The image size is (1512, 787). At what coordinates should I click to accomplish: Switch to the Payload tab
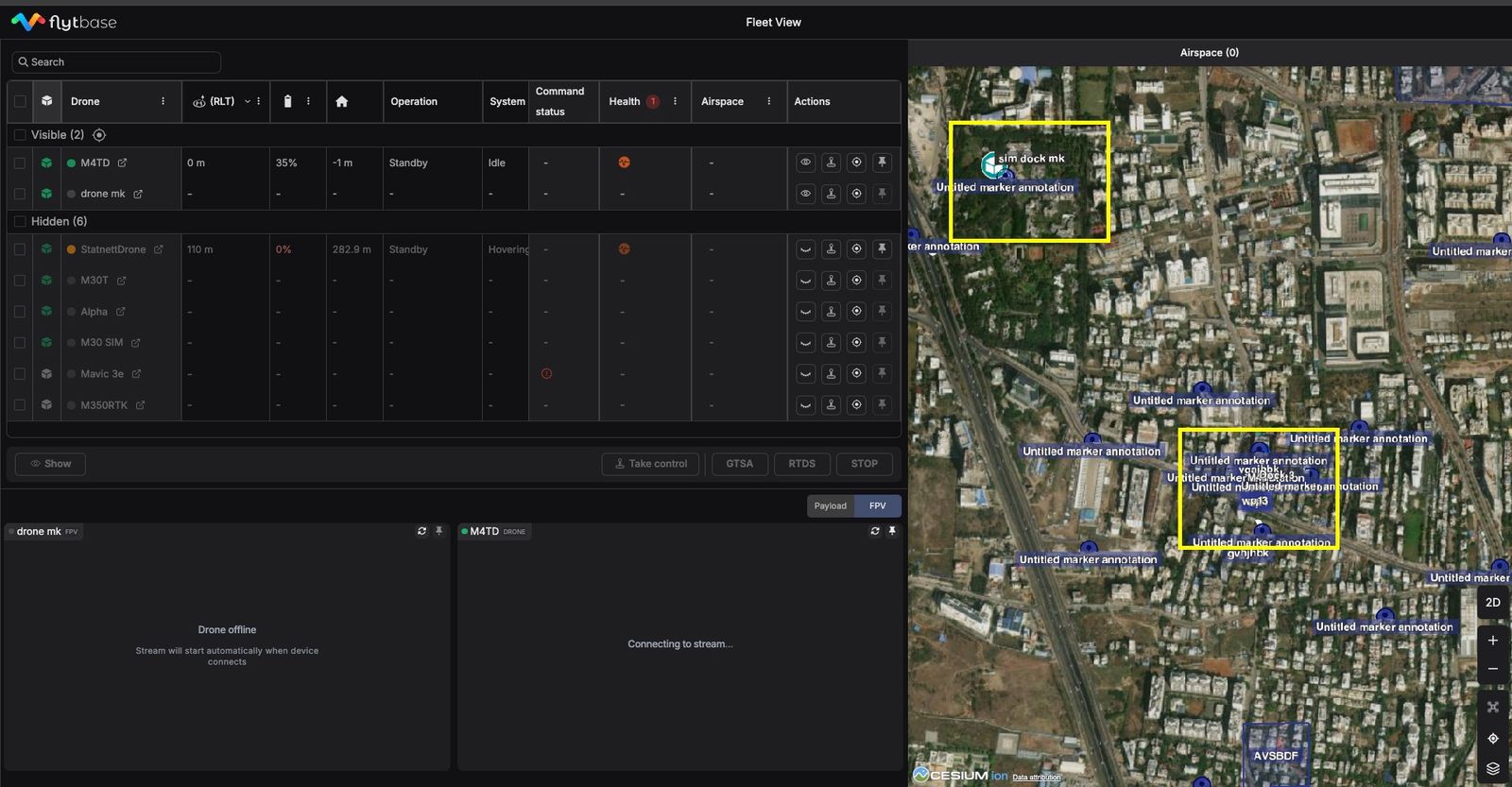pyautogui.click(x=831, y=505)
